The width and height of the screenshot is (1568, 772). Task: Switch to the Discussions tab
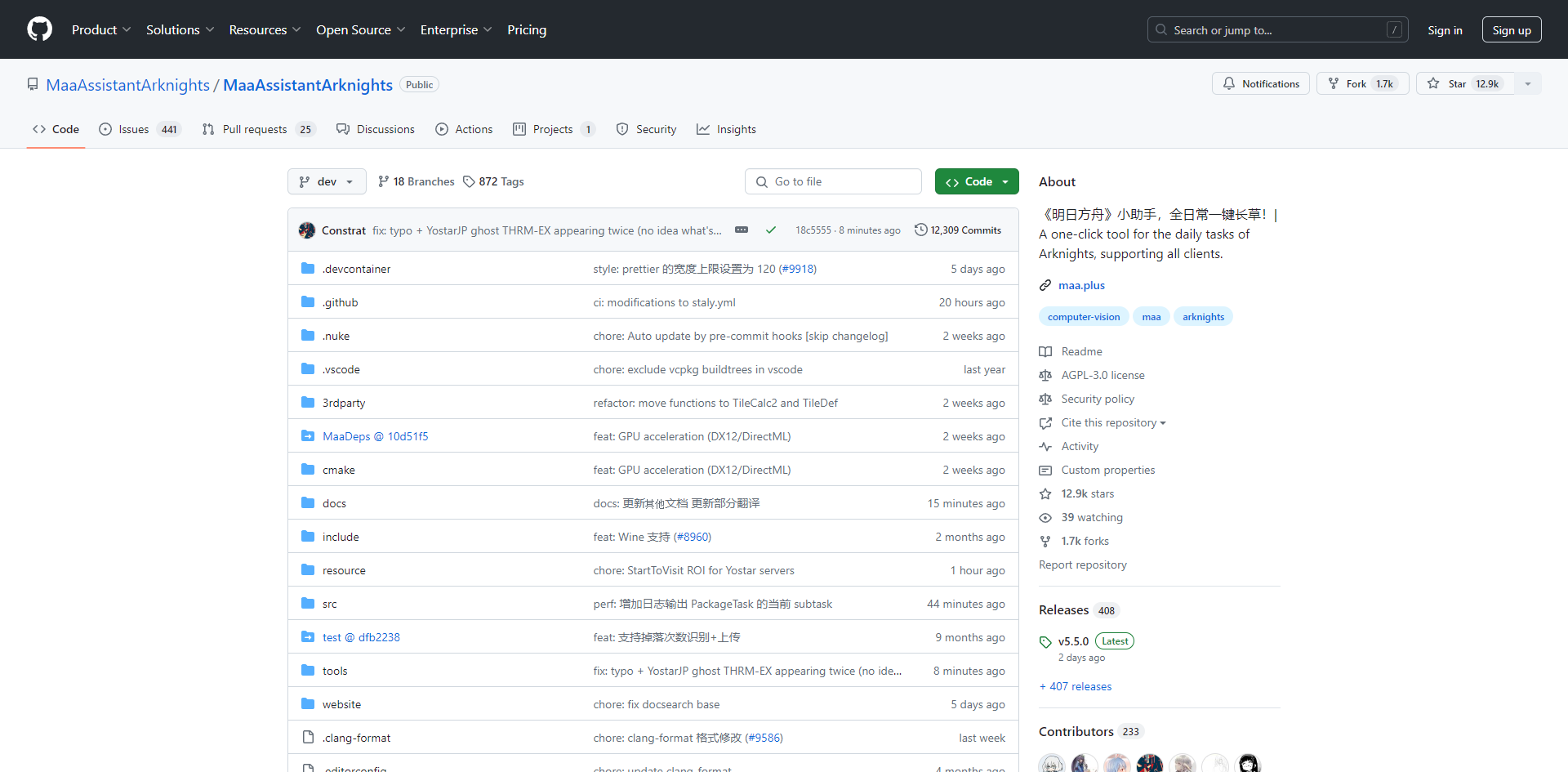[x=376, y=129]
